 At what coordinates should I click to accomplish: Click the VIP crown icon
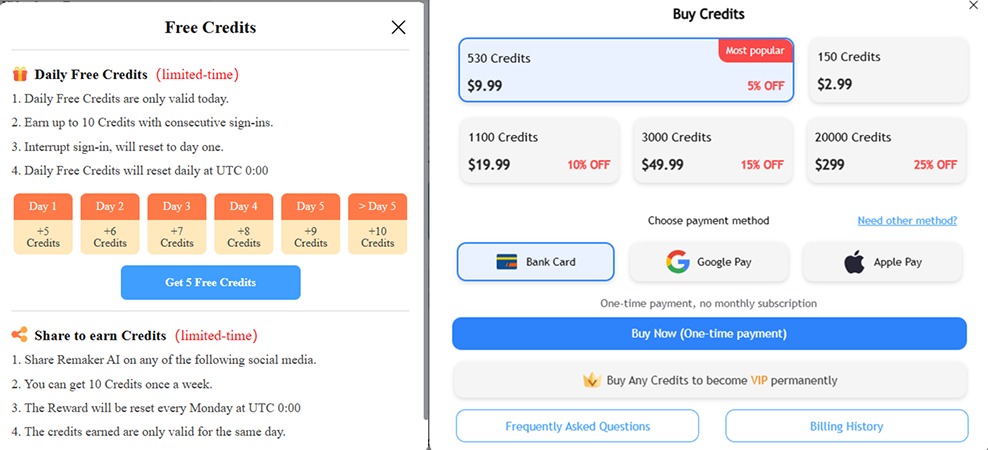point(591,380)
